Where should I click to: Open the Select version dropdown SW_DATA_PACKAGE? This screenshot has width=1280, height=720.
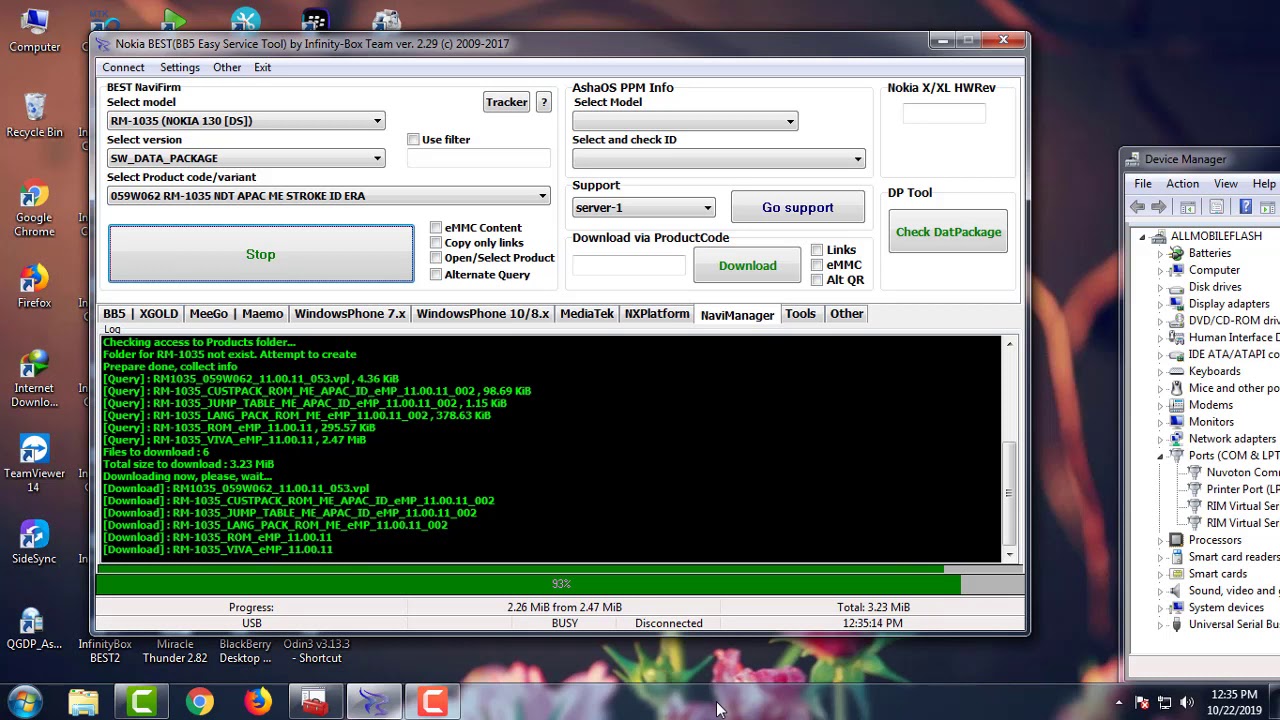click(x=246, y=158)
